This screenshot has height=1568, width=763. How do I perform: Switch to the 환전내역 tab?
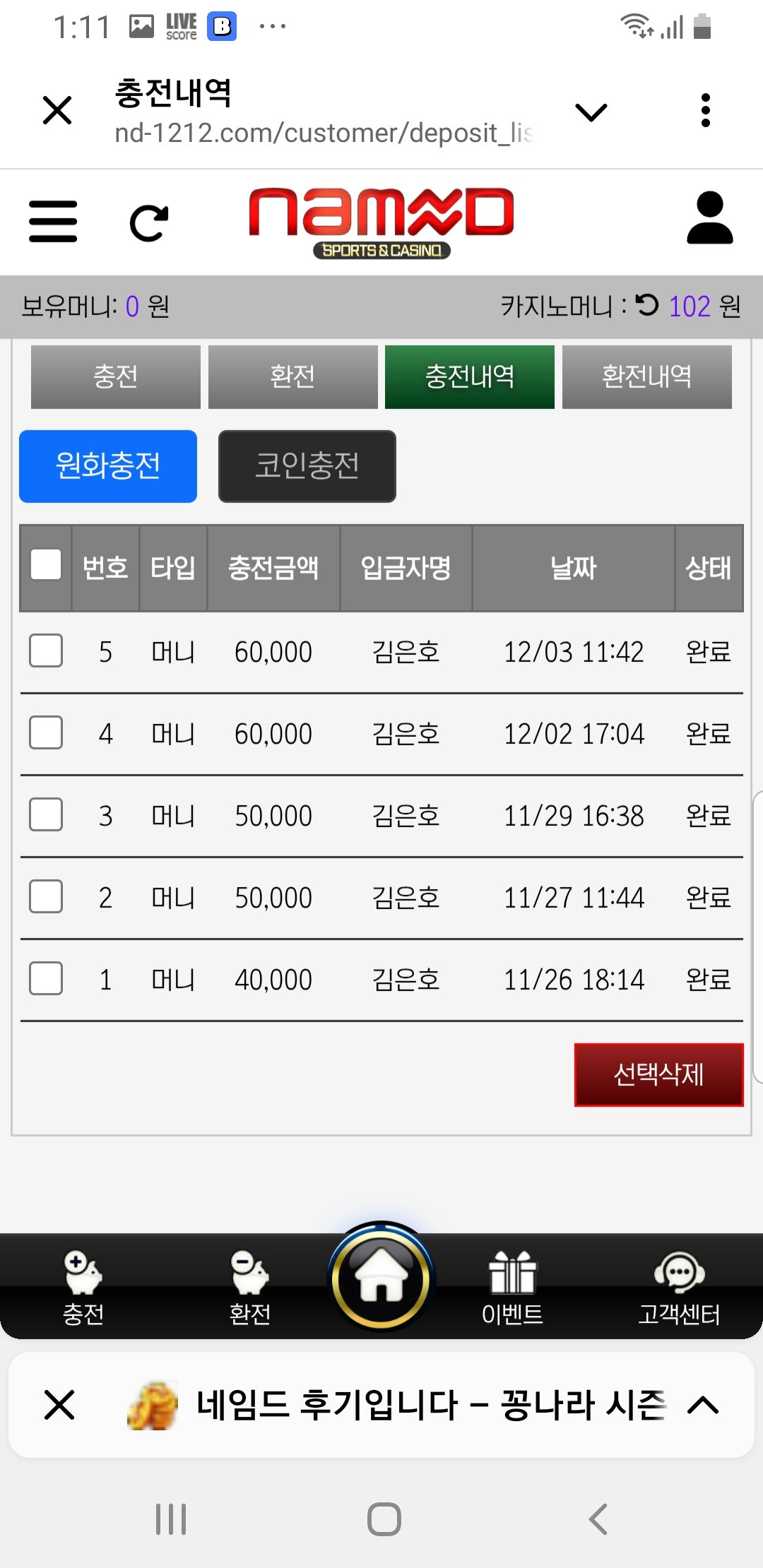(x=646, y=376)
